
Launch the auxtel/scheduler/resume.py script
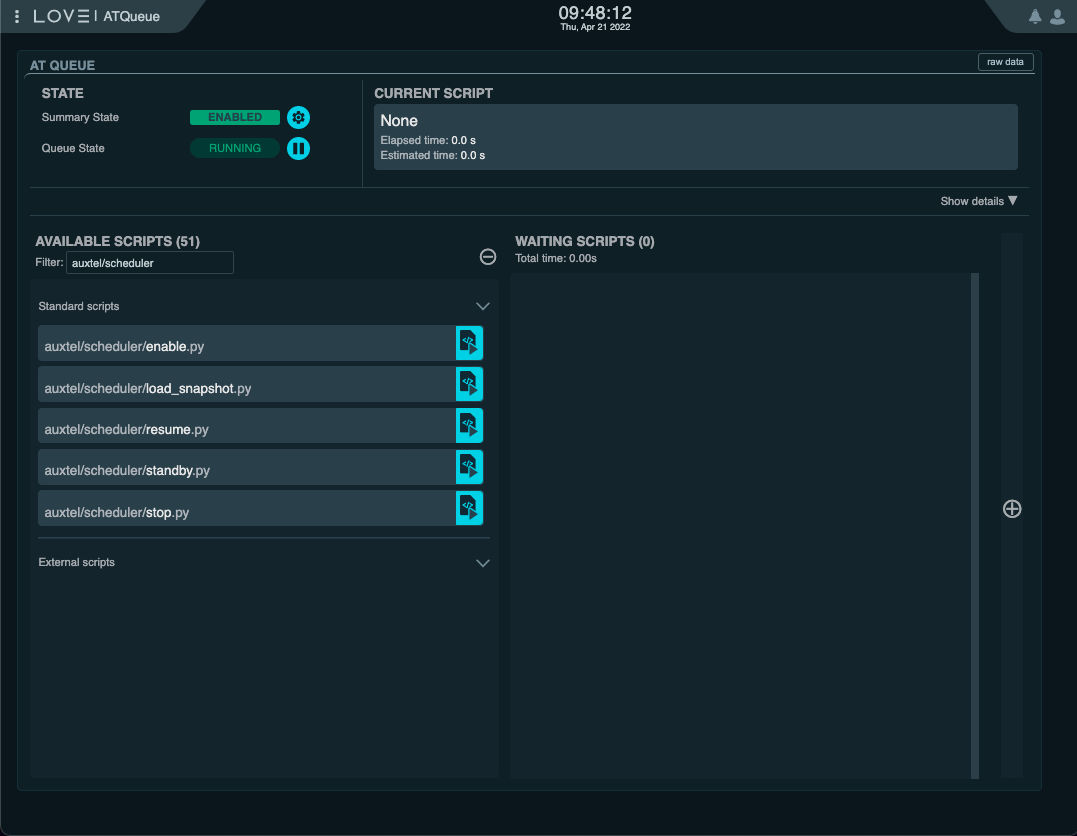(x=469, y=425)
